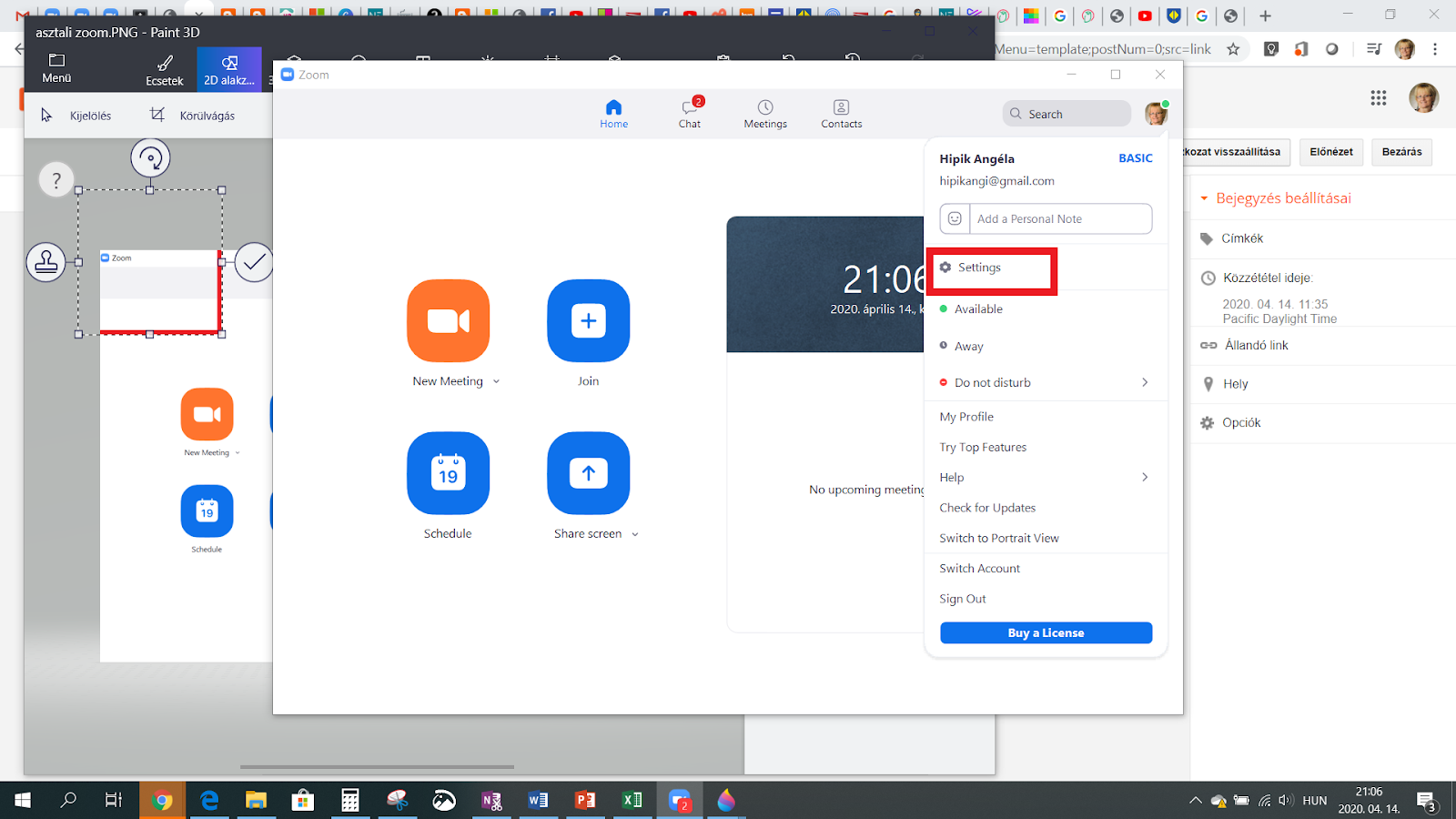Viewport: 1456px width, 819px height.
Task: Open the Google apps grid in Chrome
Action: click(1379, 97)
